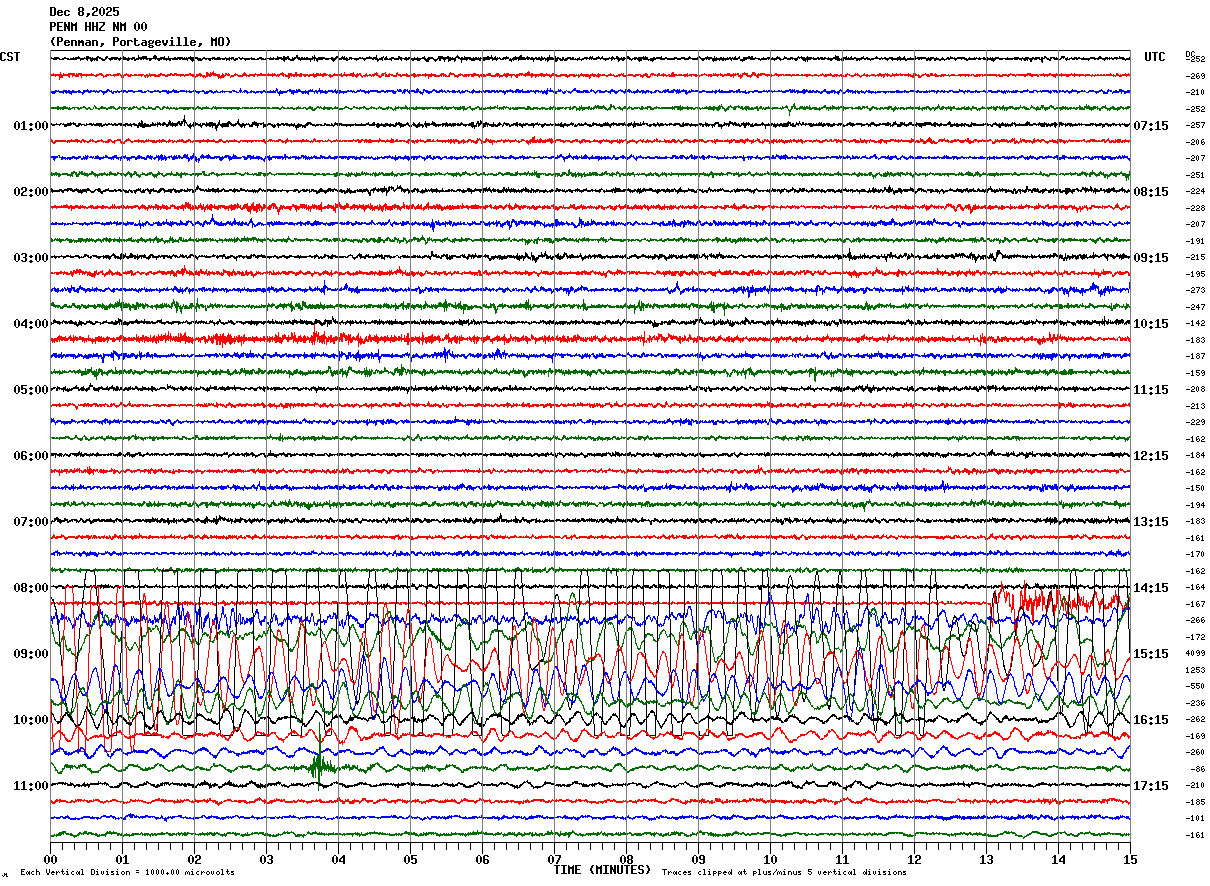
Task: Click the DC offset value "-101"
Action: click(1195, 819)
